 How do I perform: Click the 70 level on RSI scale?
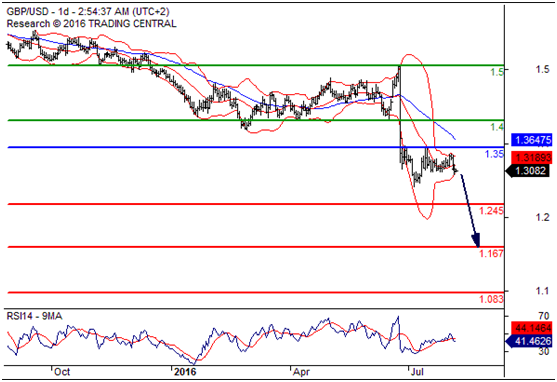(544, 316)
